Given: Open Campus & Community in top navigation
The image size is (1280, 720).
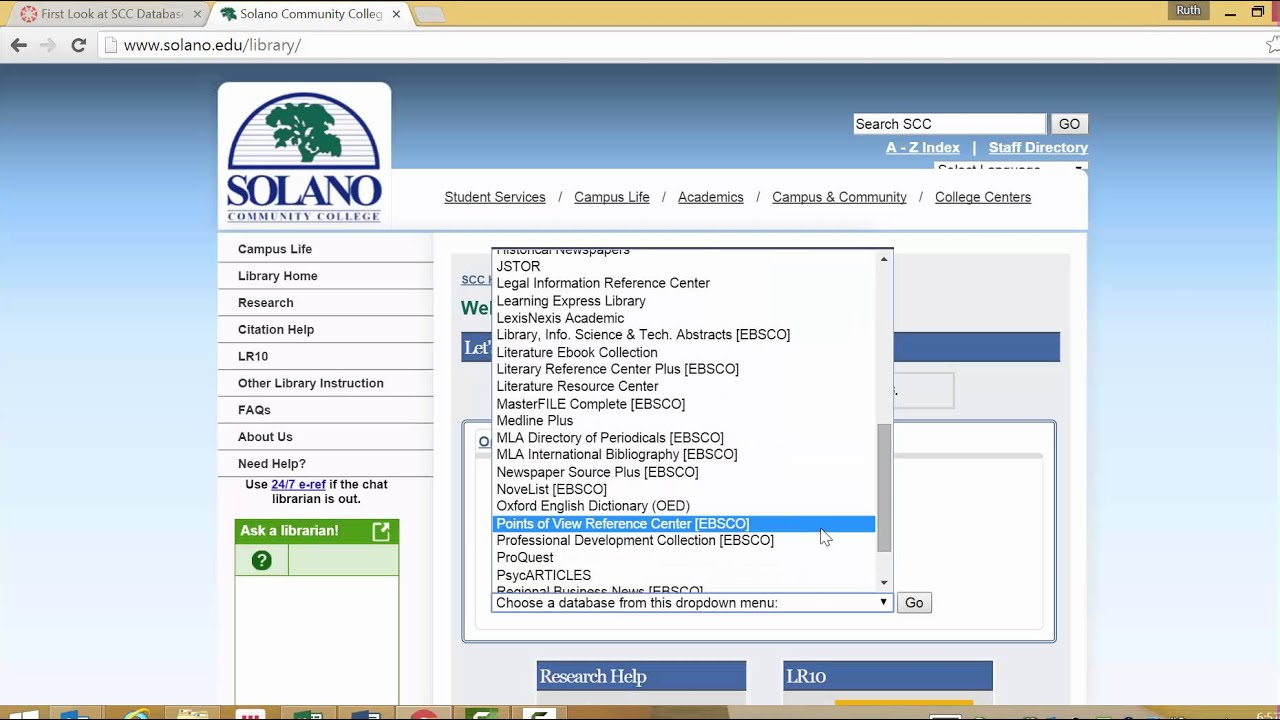Looking at the screenshot, I should 839,197.
